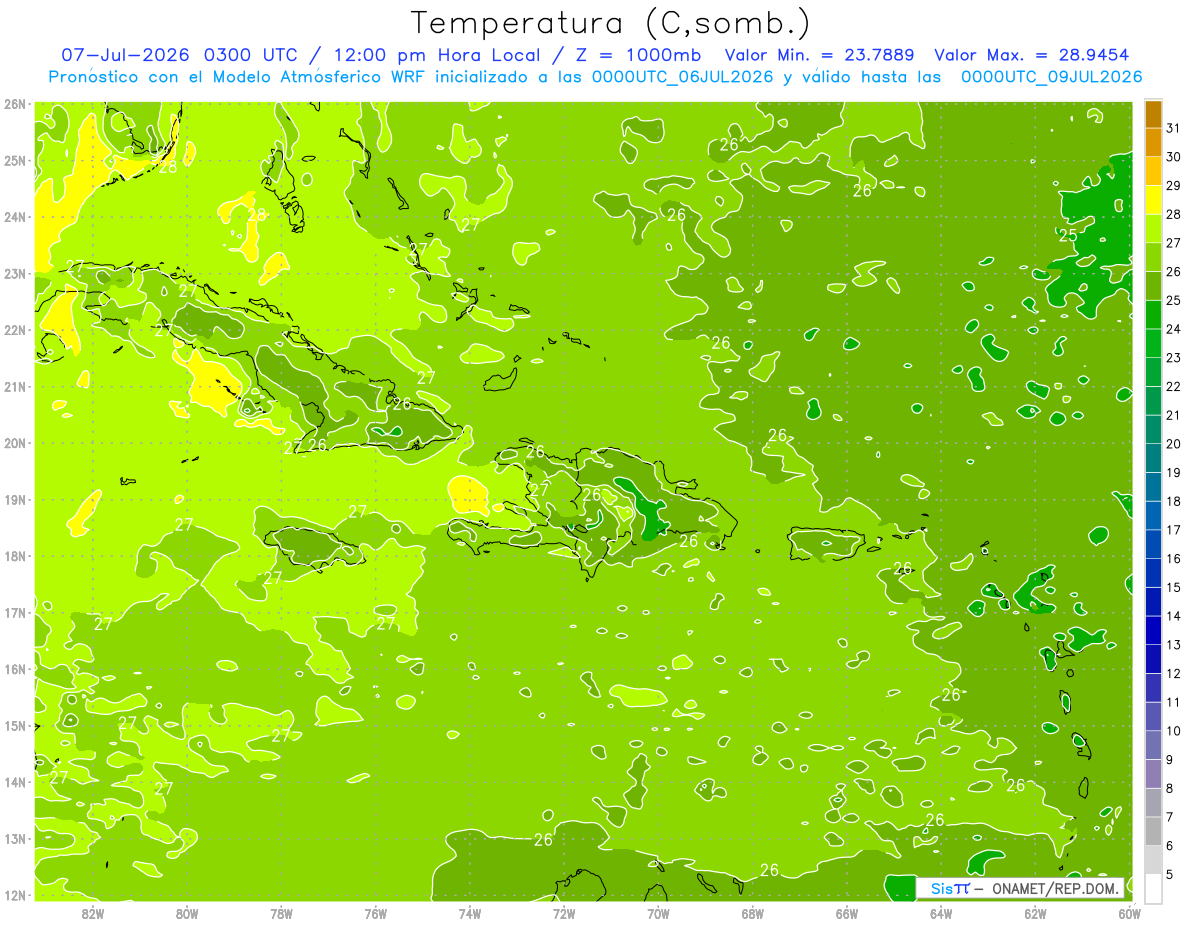Click the color scale label '18'
This screenshot has height=927, width=1200.
coord(1173,501)
